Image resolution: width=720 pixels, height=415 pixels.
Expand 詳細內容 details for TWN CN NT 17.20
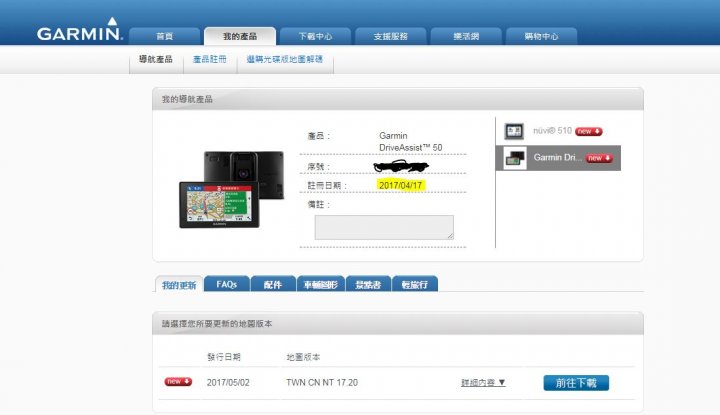[483, 382]
